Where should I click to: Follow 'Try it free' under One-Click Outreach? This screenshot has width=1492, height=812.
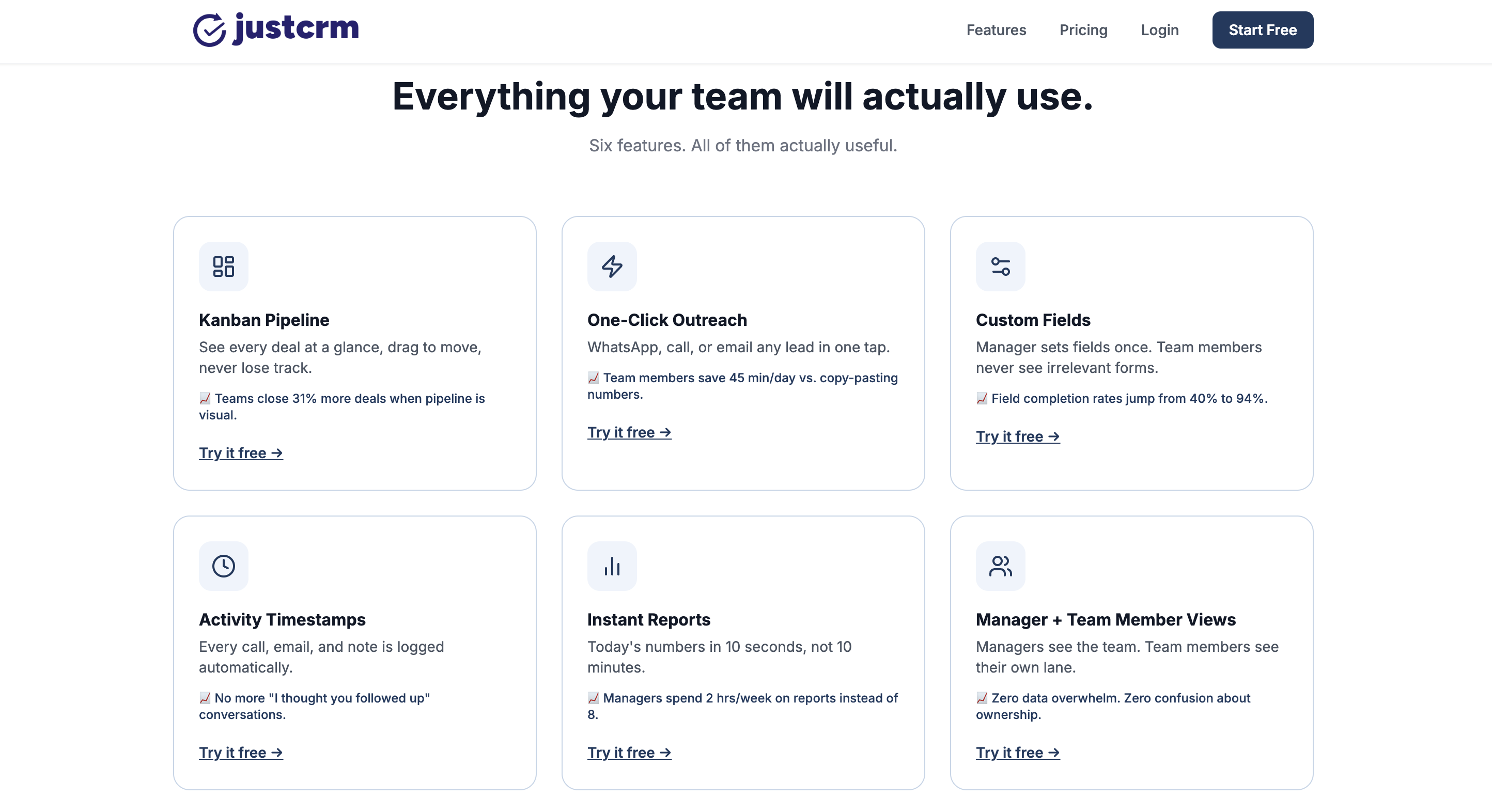click(x=629, y=432)
